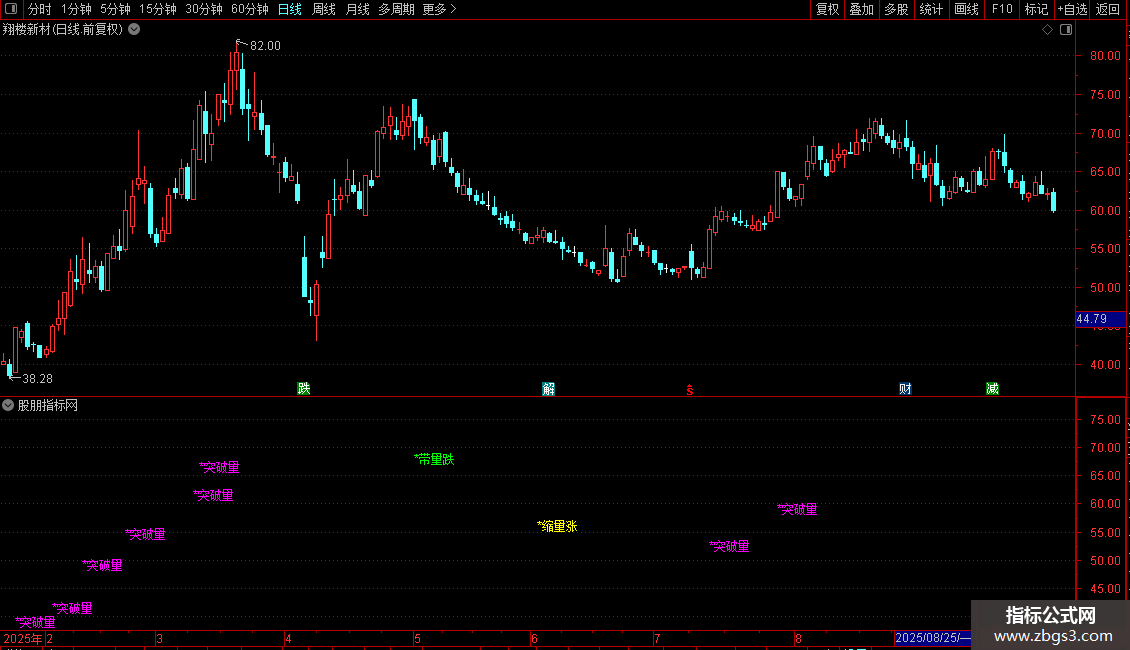Click the 翔楼新材(日线.前复权) chart title
This screenshot has height=650, width=1130.
63,30
